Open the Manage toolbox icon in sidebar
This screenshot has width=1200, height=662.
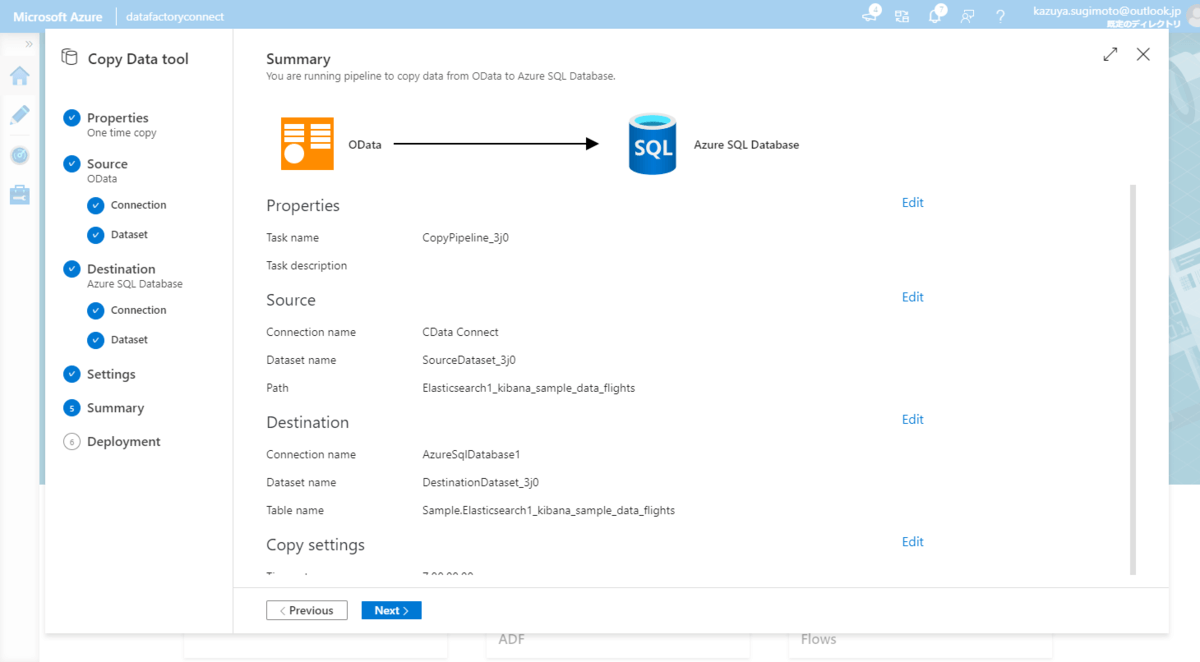coord(20,195)
